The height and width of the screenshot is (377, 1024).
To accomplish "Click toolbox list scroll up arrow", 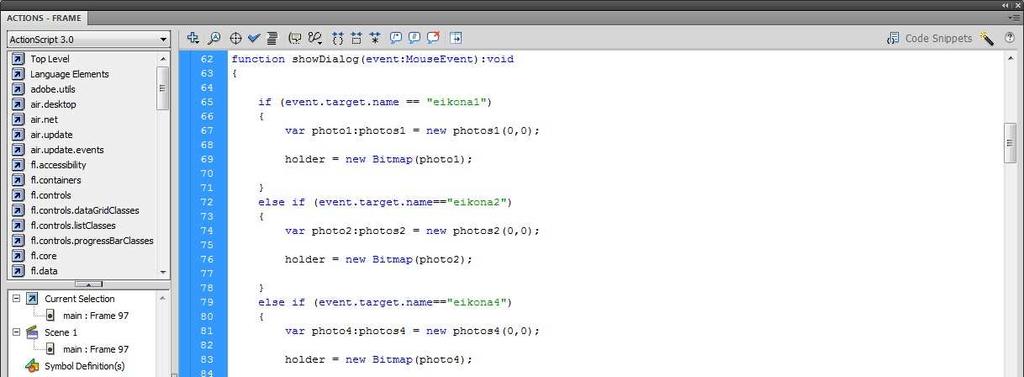I will [x=163, y=59].
